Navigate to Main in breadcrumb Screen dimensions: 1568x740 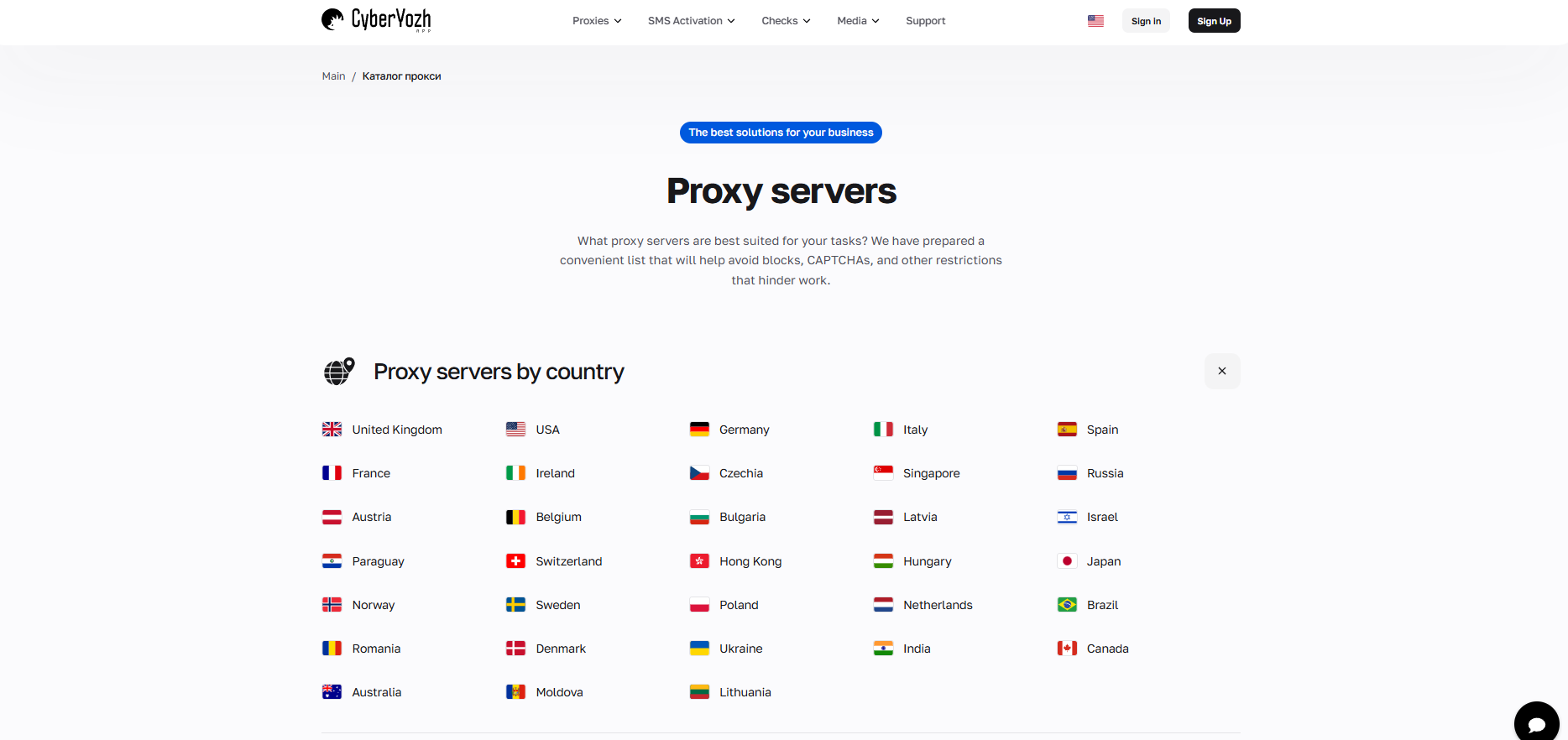333,76
